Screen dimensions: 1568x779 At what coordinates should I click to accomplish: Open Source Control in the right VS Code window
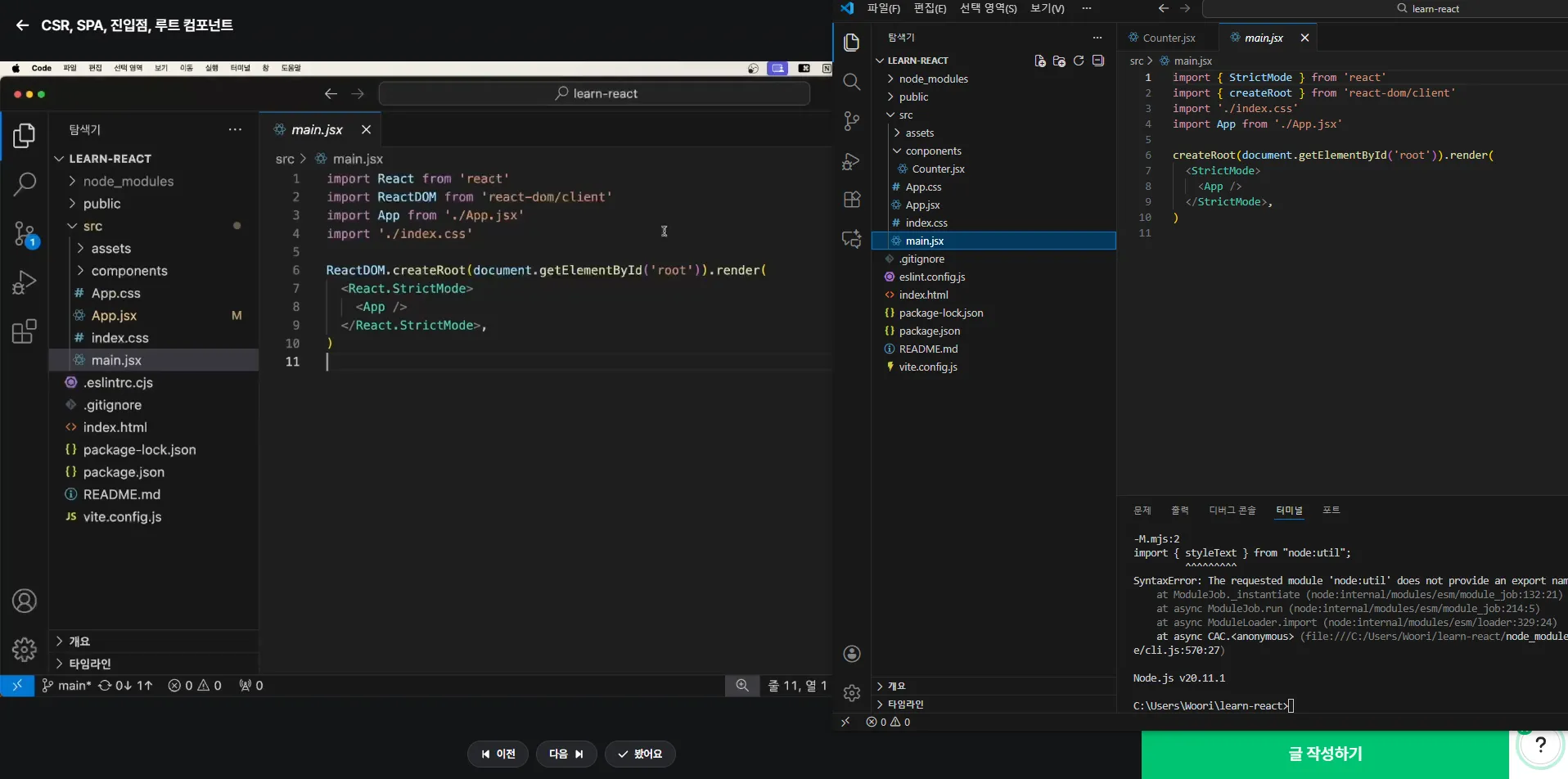[x=852, y=121]
